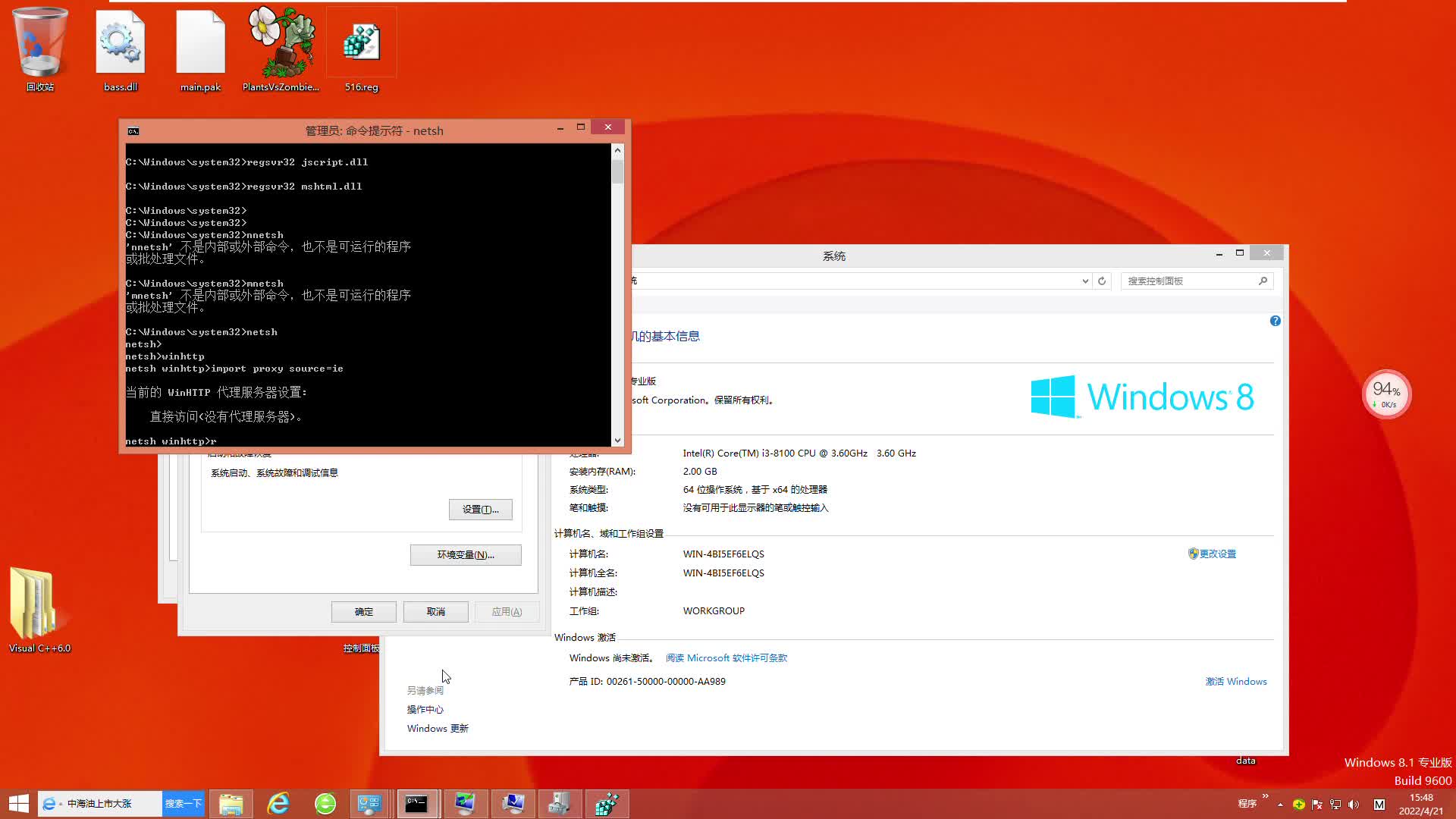Click the Start button on taskbar
Image resolution: width=1456 pixels, height=819 pixels.
coord(18,804)
